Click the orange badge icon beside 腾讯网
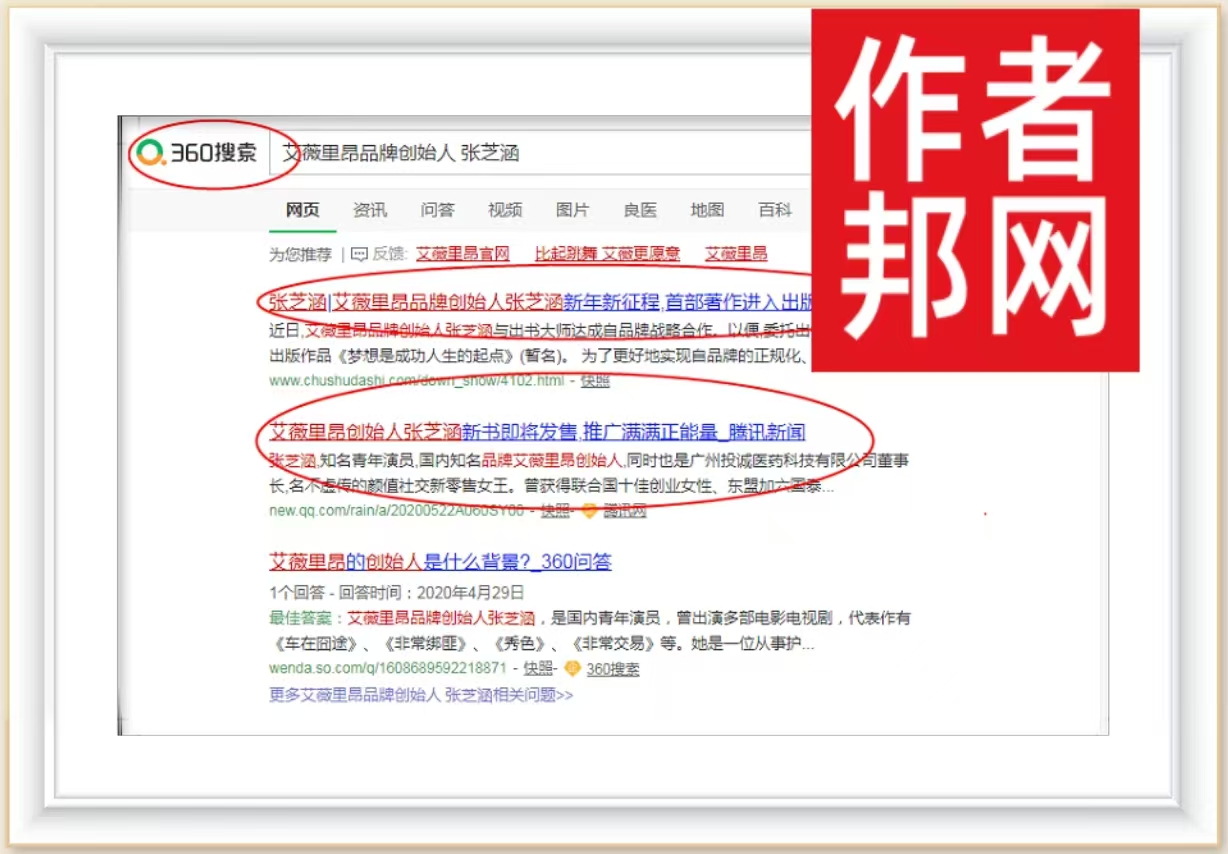1228x854 pixels. point(589,511)
